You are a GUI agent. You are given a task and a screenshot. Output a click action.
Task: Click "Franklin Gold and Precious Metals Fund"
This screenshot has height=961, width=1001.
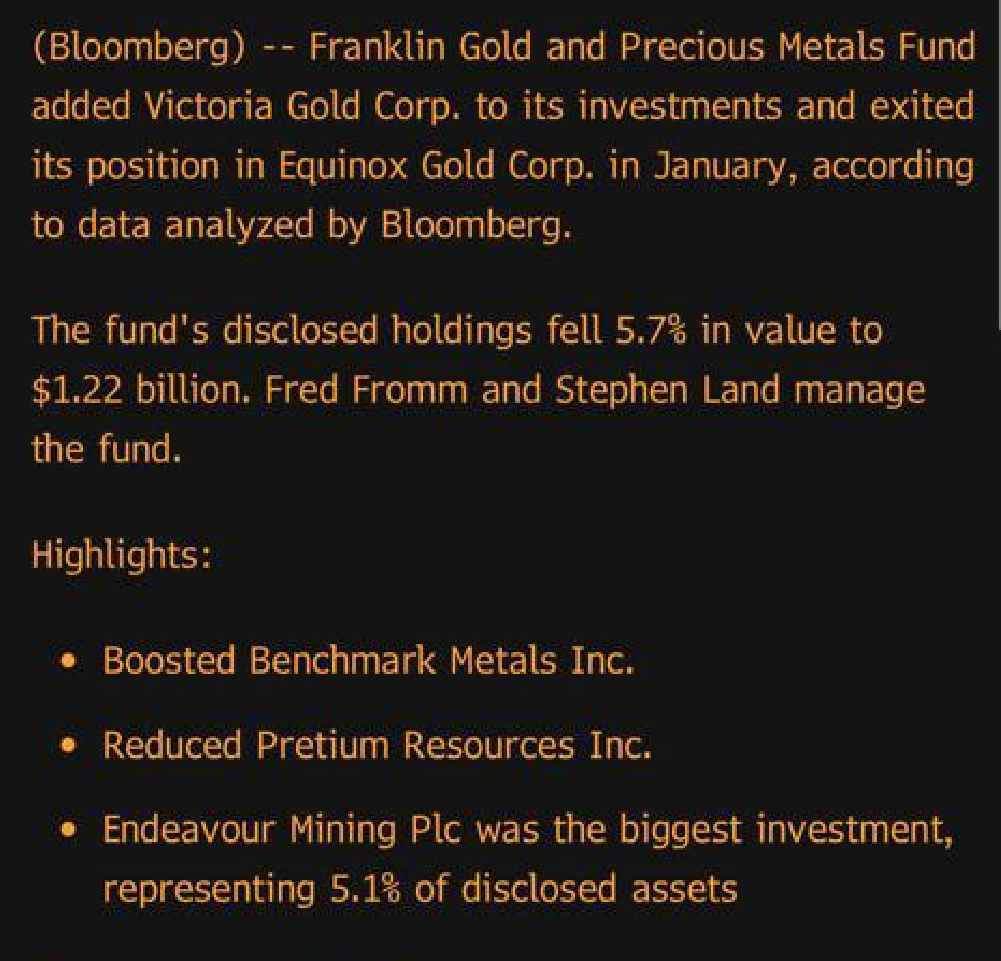coord(642,48)
